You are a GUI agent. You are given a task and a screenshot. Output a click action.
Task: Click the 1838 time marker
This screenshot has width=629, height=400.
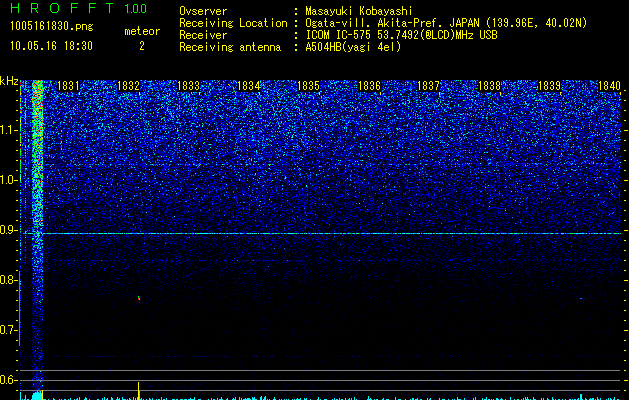489,86
